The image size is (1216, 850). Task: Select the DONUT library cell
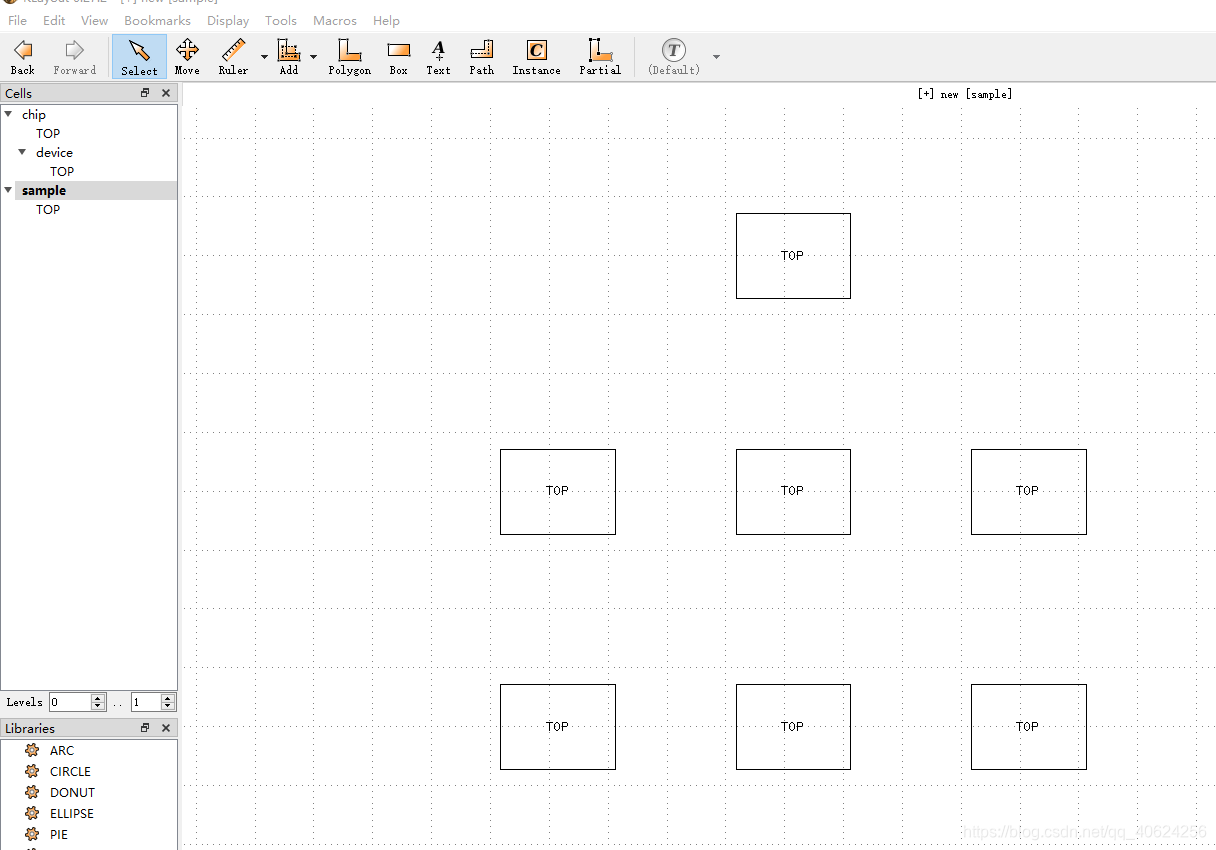(72, 792)
